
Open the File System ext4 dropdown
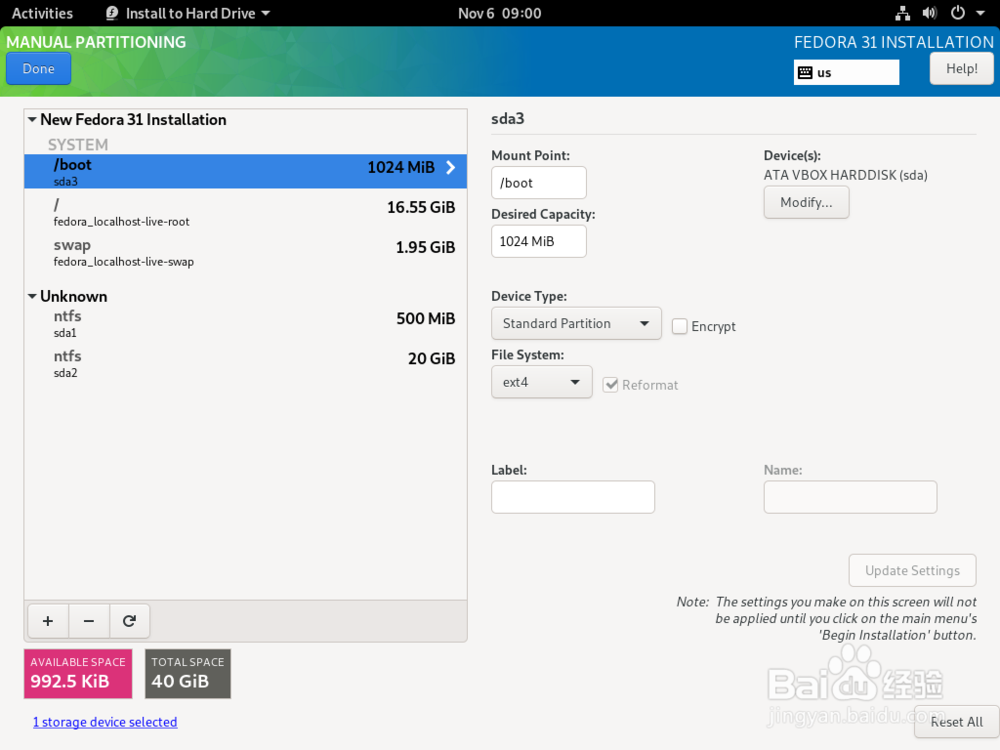click(x=541, y=383)
